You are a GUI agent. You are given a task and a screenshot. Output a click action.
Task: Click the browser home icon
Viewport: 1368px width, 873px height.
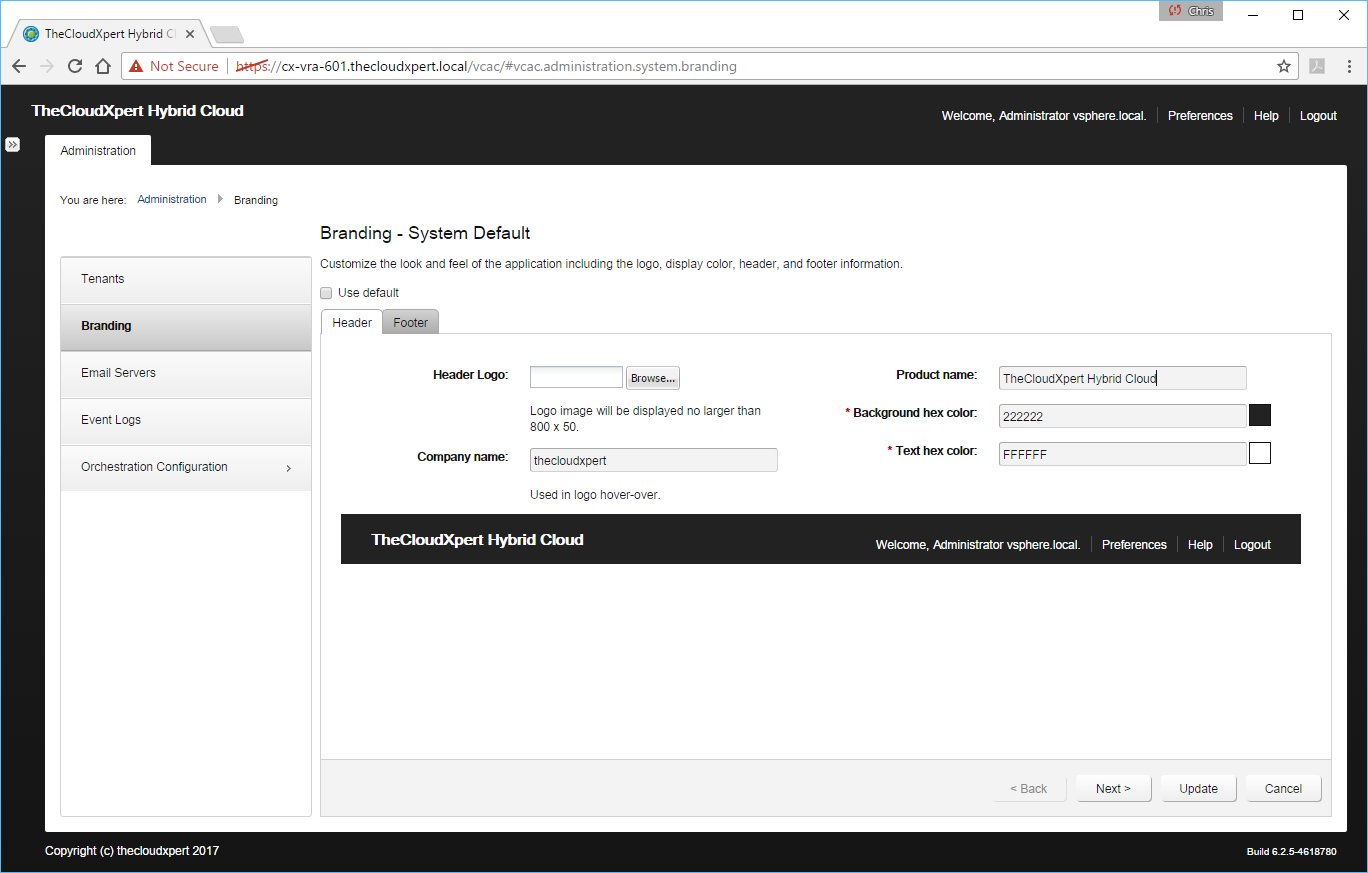point(102,66)
